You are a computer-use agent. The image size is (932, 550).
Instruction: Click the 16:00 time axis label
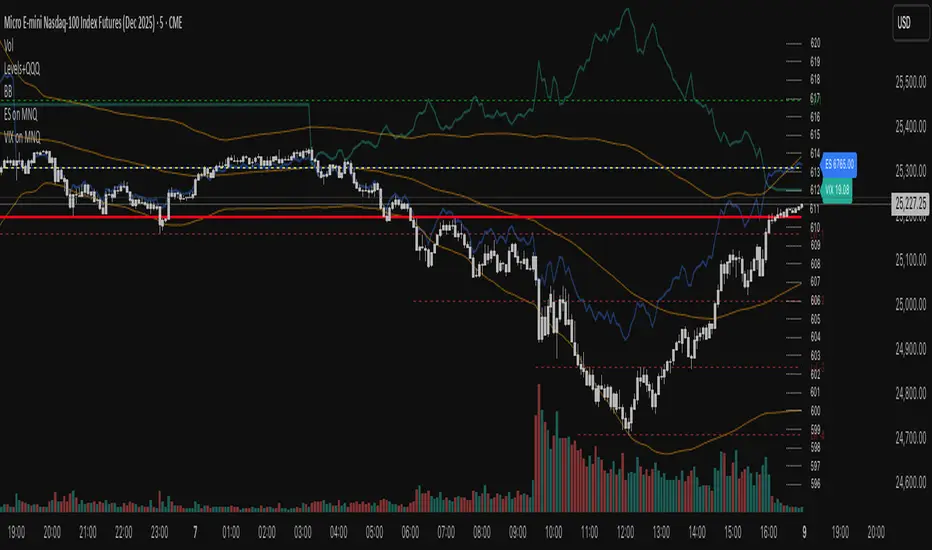pos(769,532)
